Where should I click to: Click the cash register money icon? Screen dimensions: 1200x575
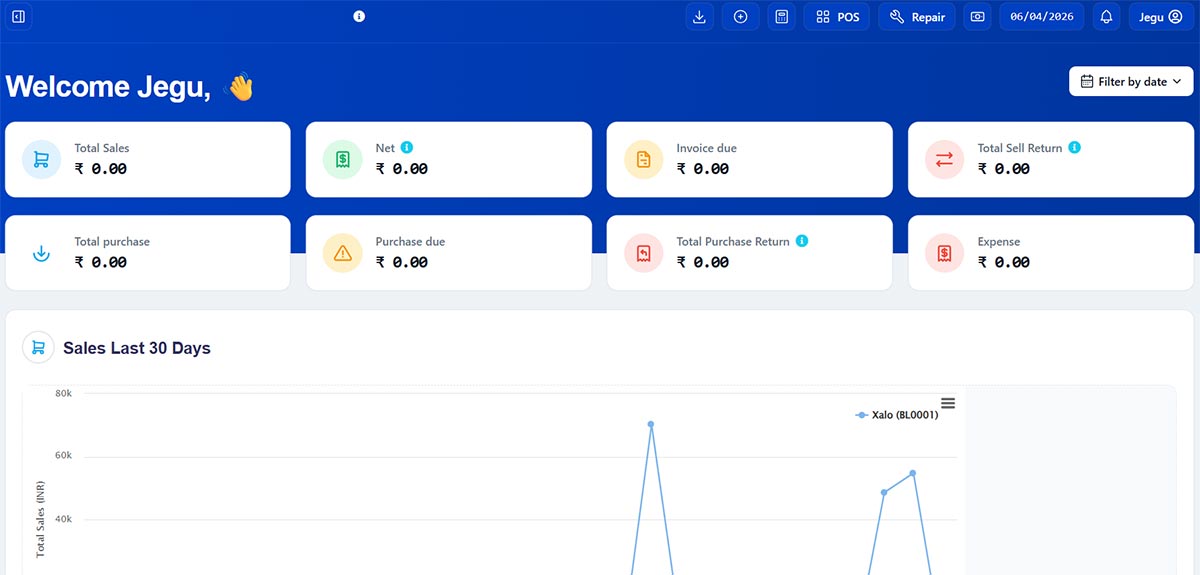tap(977, 17)
